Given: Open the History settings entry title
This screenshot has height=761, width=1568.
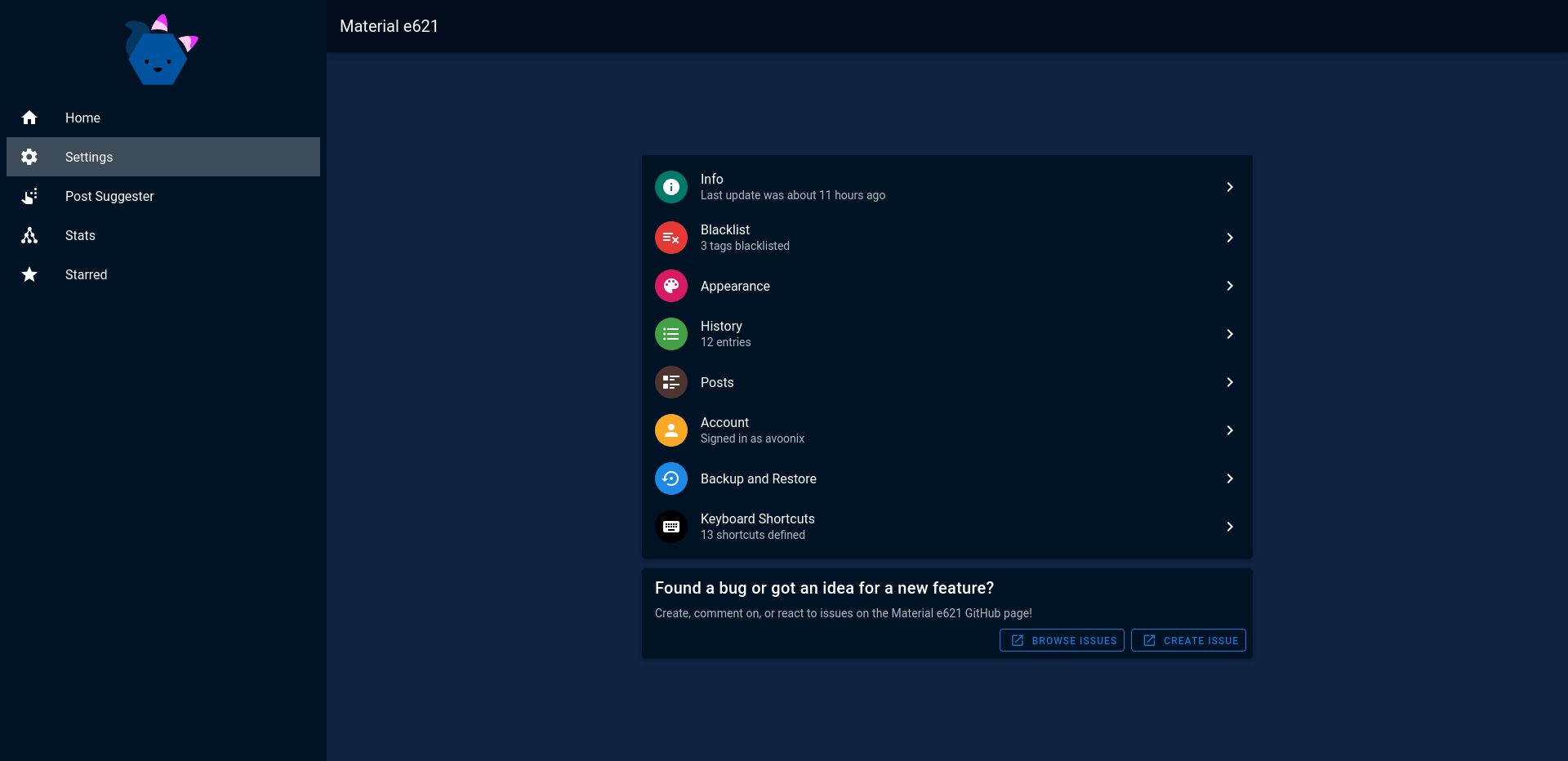Looking at the screenshot, I should coord(721,326).
